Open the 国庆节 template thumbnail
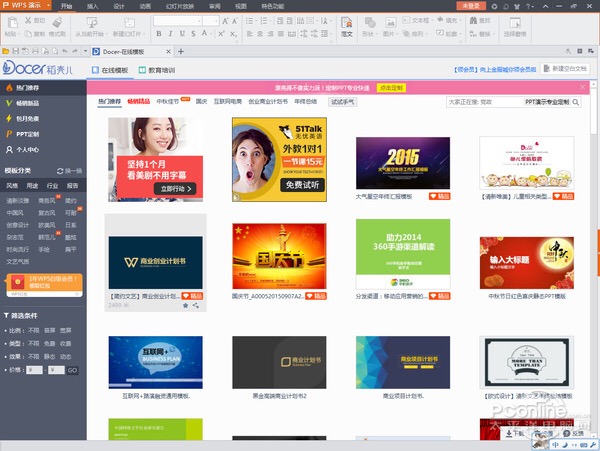This screenshot has height=451, width=600. [279, 256]
